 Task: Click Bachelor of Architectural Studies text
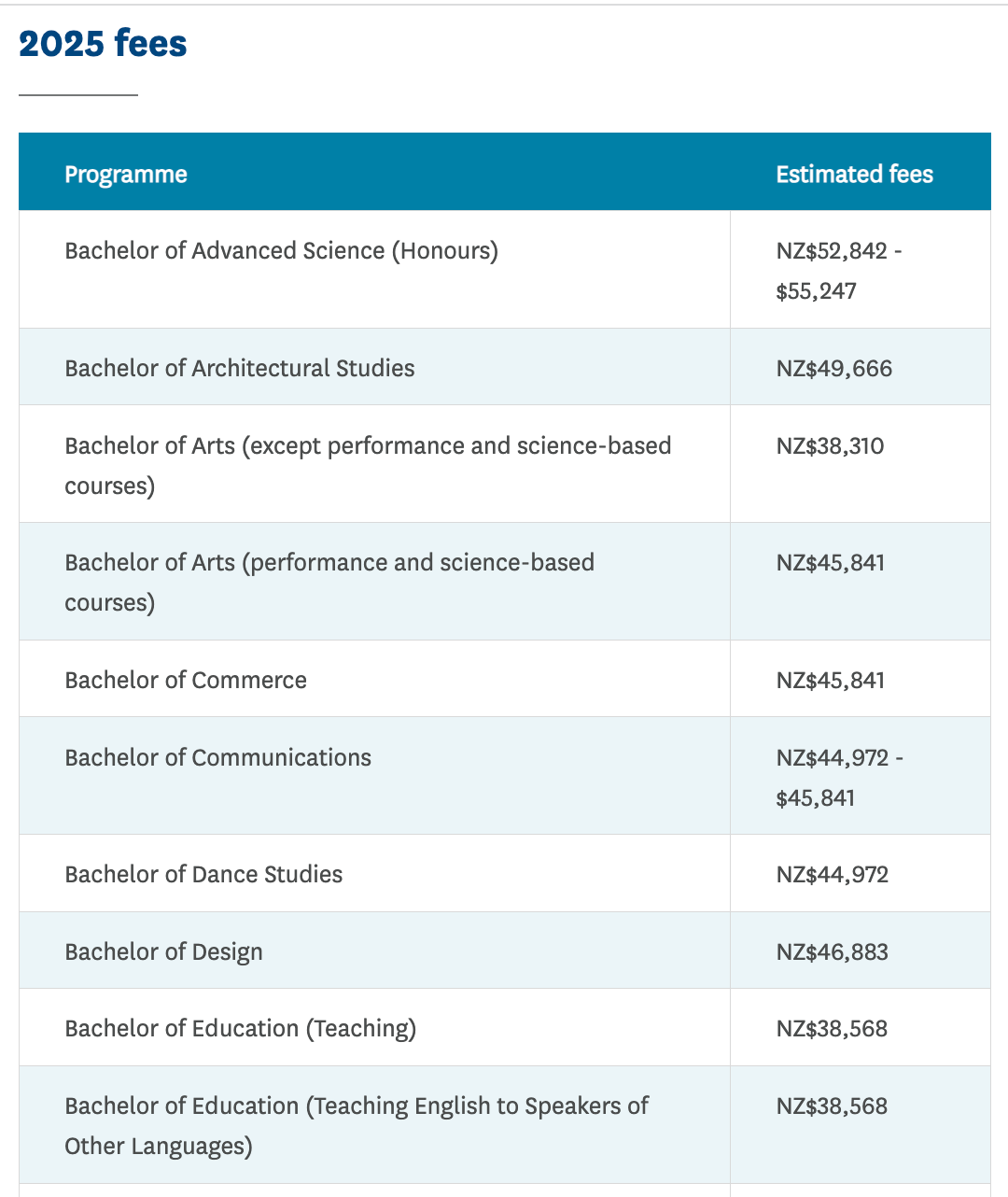240,369
